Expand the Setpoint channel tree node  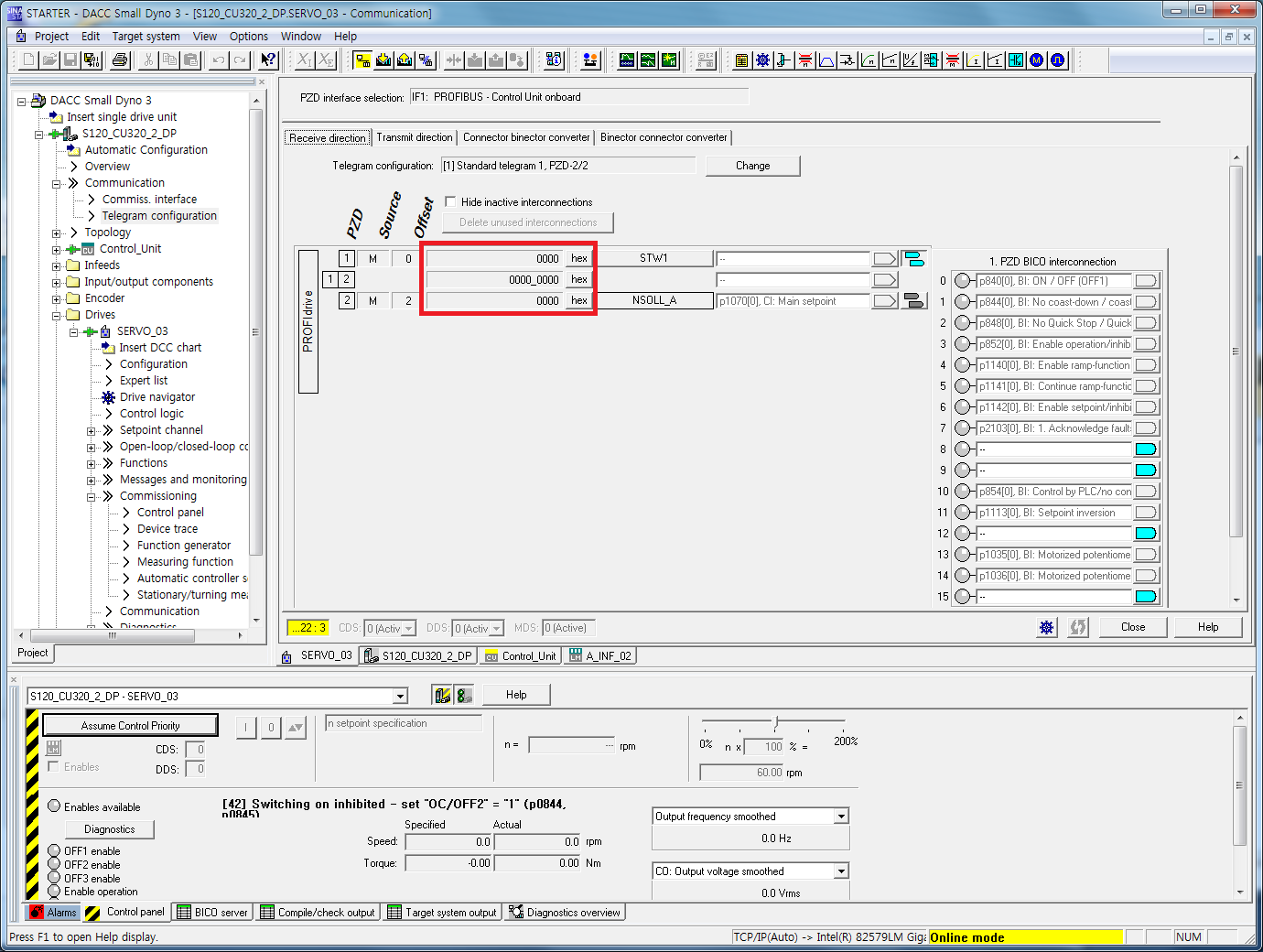pos(92,430)
